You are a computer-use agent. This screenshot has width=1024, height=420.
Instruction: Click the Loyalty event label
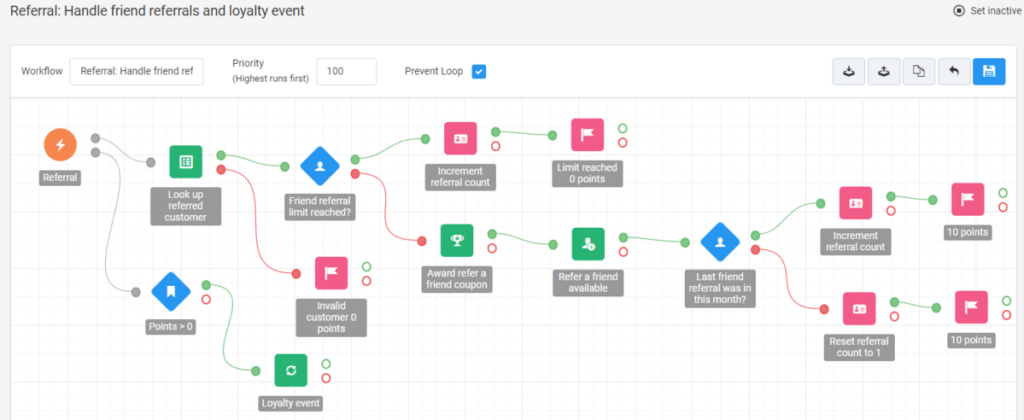pos(291,403)
